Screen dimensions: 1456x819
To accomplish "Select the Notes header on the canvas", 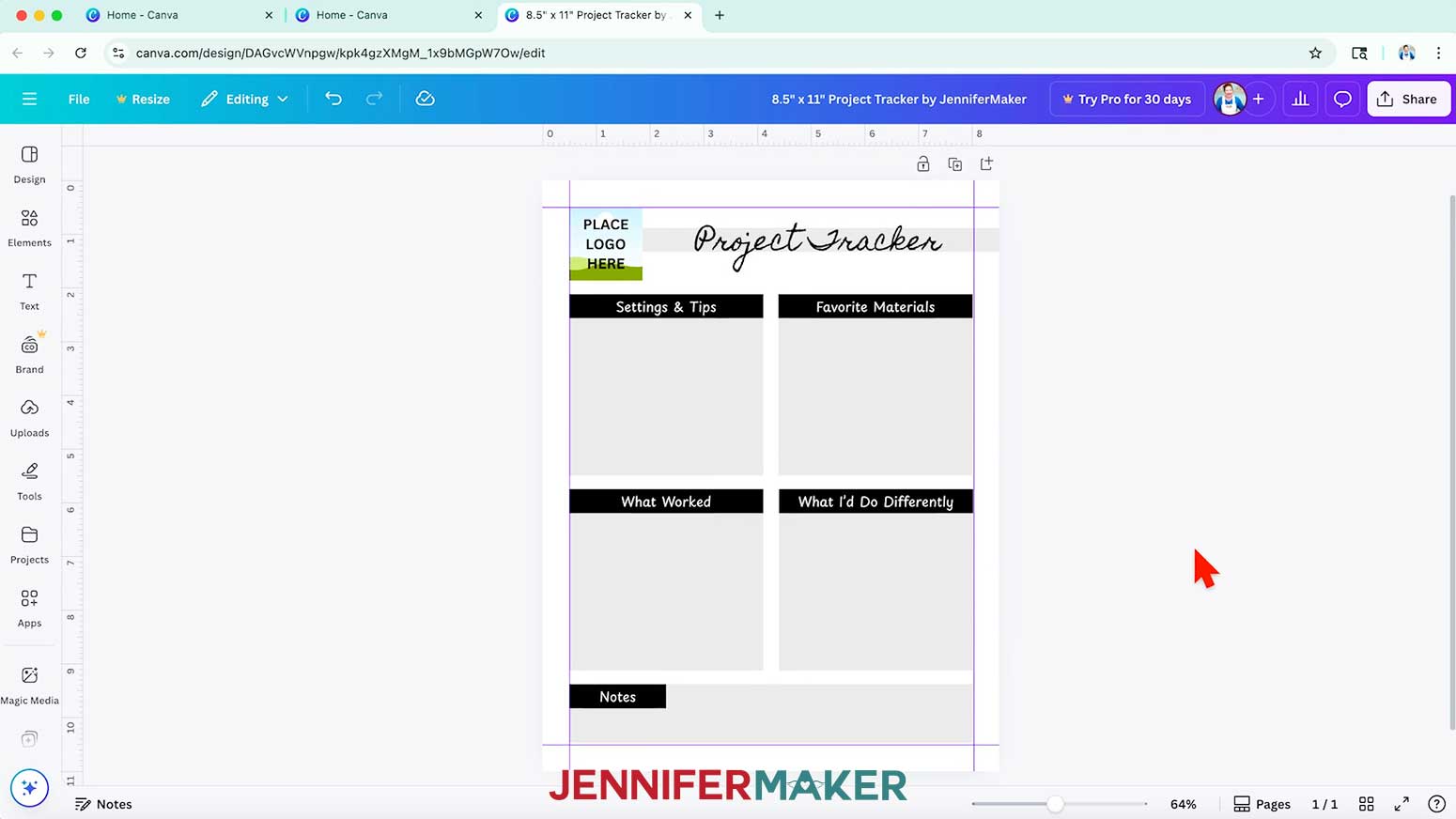I will pos(617,696).
